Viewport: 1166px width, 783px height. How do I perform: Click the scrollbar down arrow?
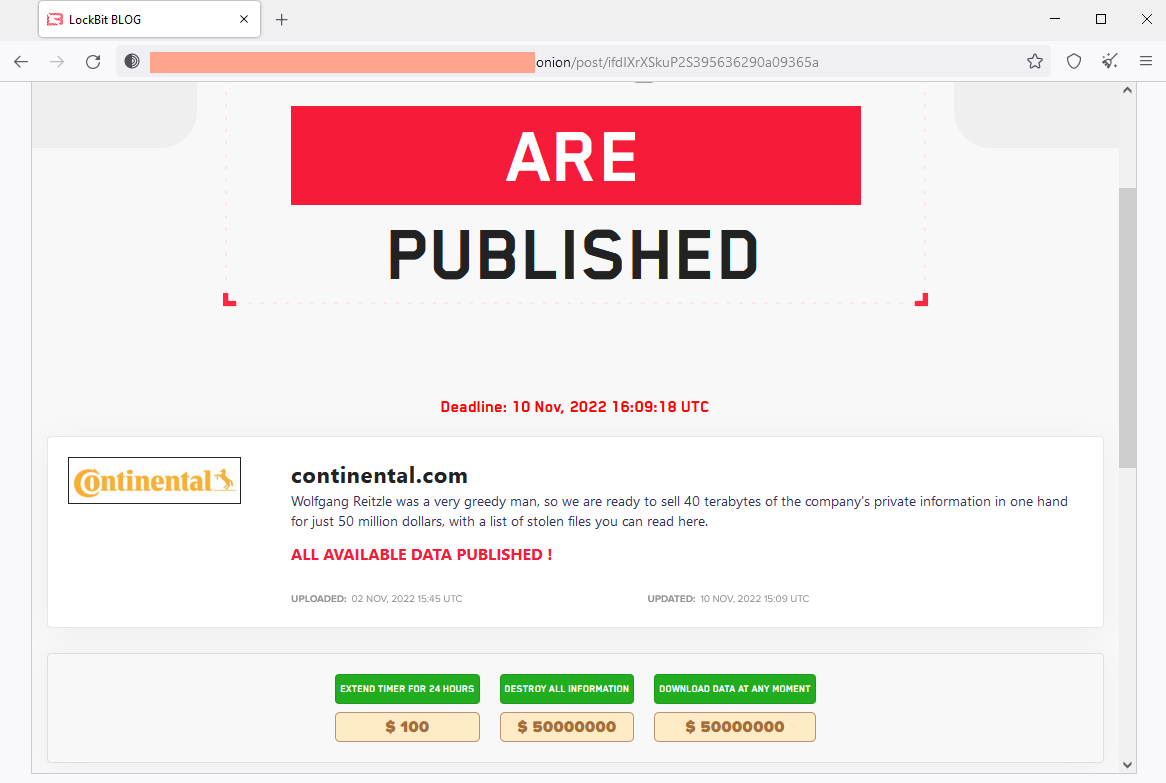point(1127,764)
